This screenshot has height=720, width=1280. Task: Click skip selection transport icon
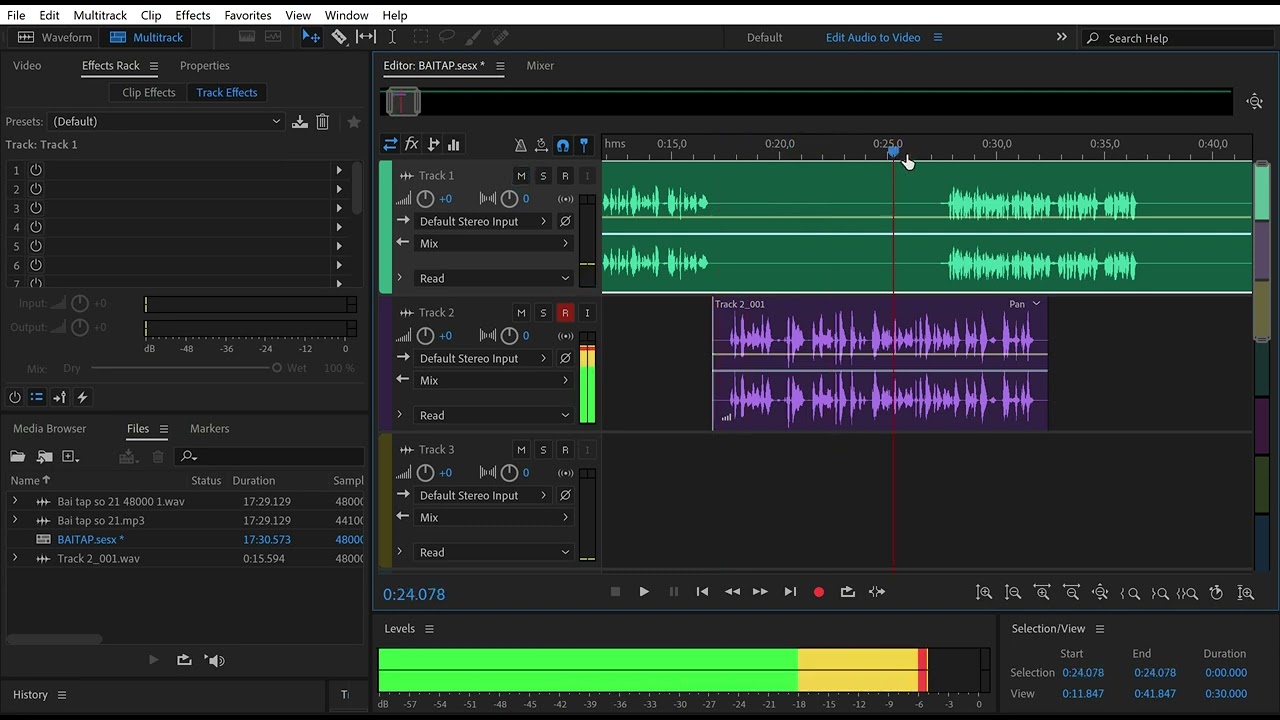877,592
